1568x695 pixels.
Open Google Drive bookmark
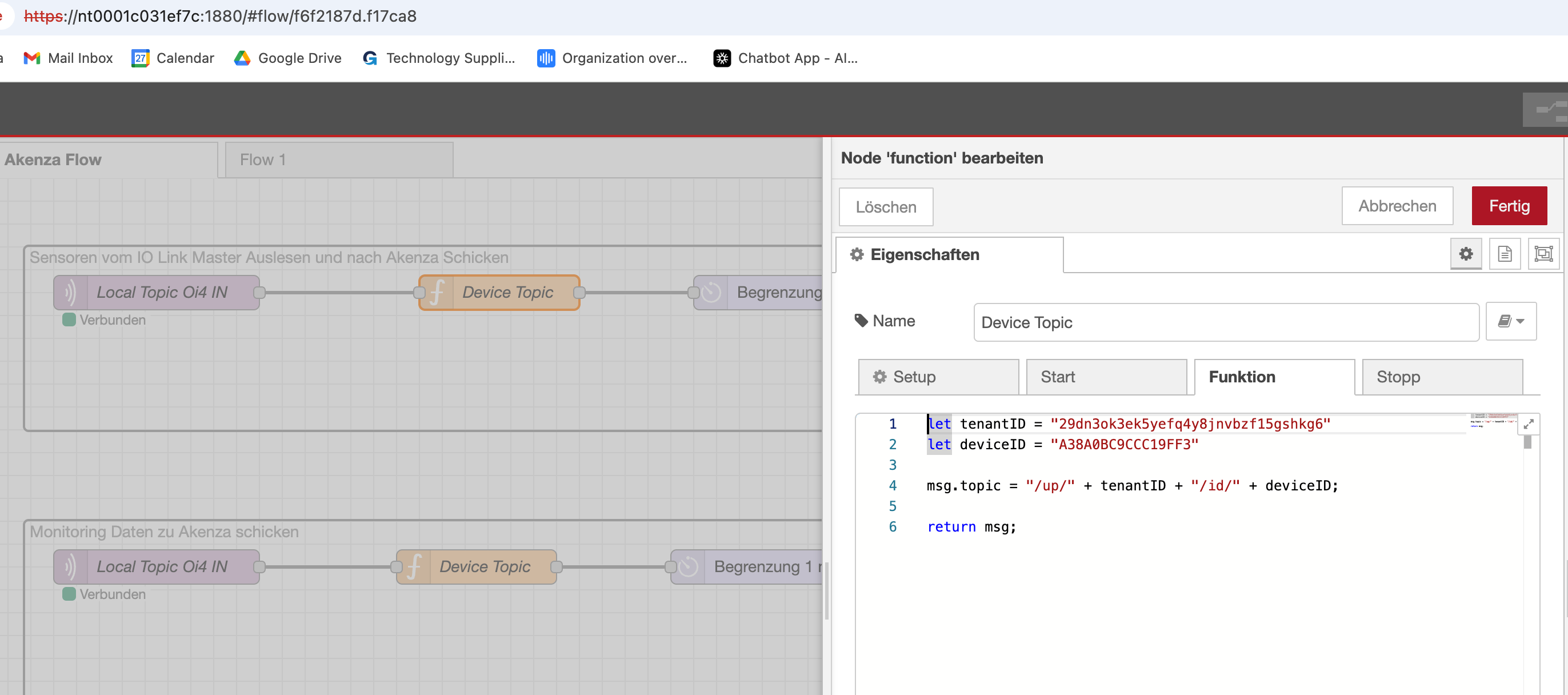point(287,58)
